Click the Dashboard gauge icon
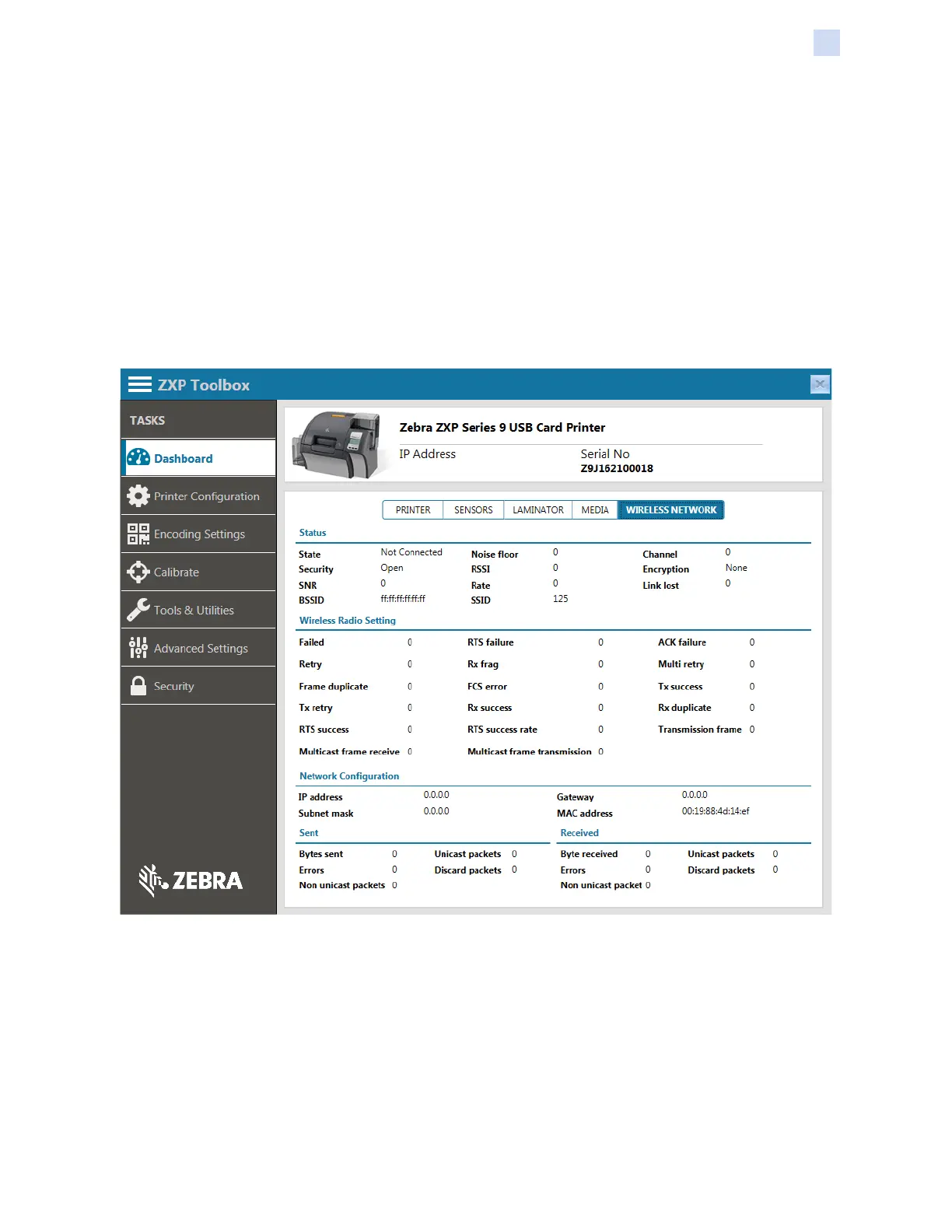 tap(138, 457)
